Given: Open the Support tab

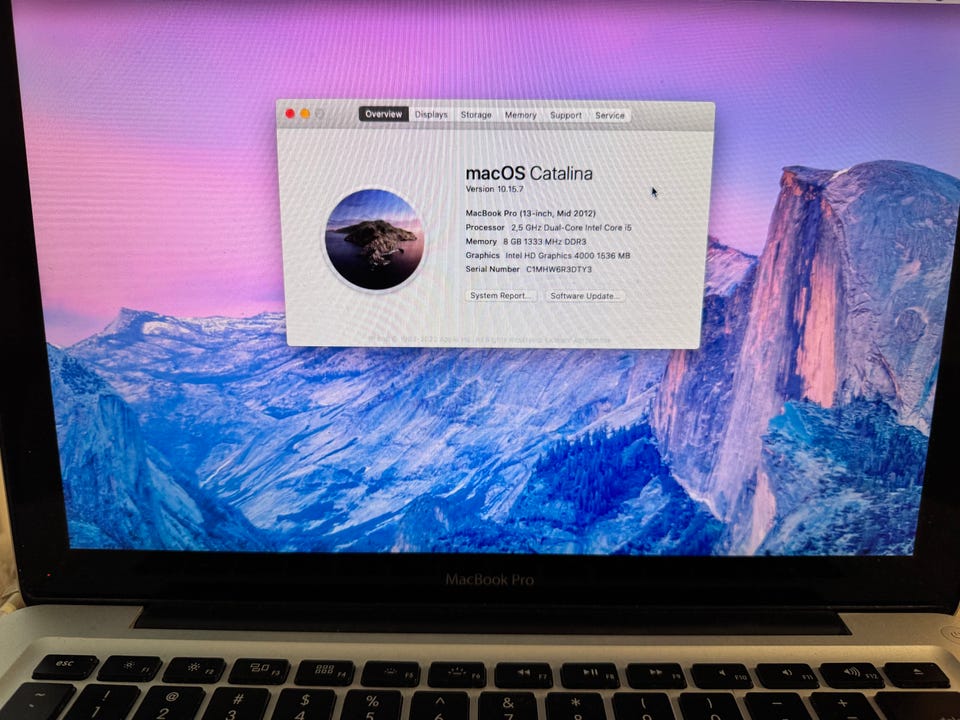Looking at the screenshot, I should click(566, 115).
